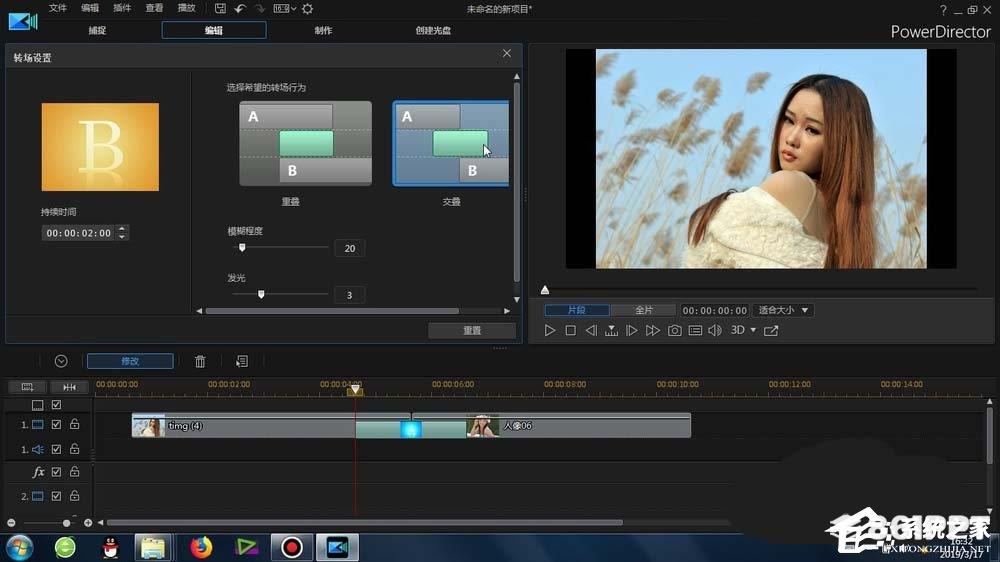
Task: Click the fast forward button
Action: [x=652, y=330]
